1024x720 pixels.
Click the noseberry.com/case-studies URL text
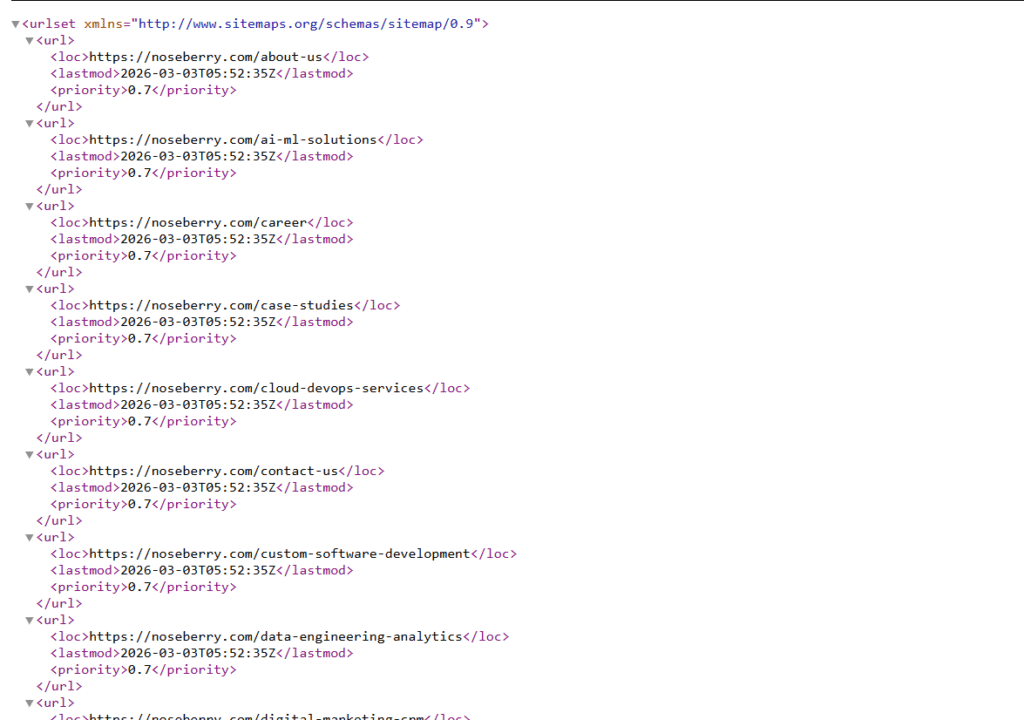221,306
